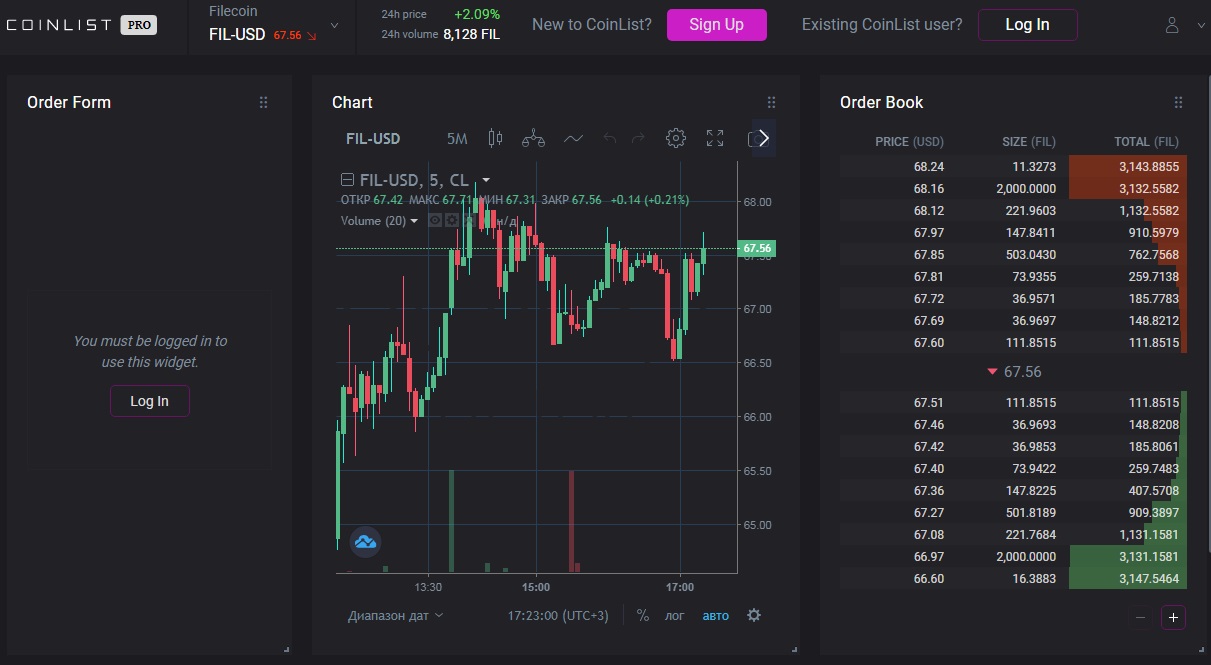1211x665 pixels.
Task: Open the 'Диапазон дат' date range dropdown
Action: 396,615
